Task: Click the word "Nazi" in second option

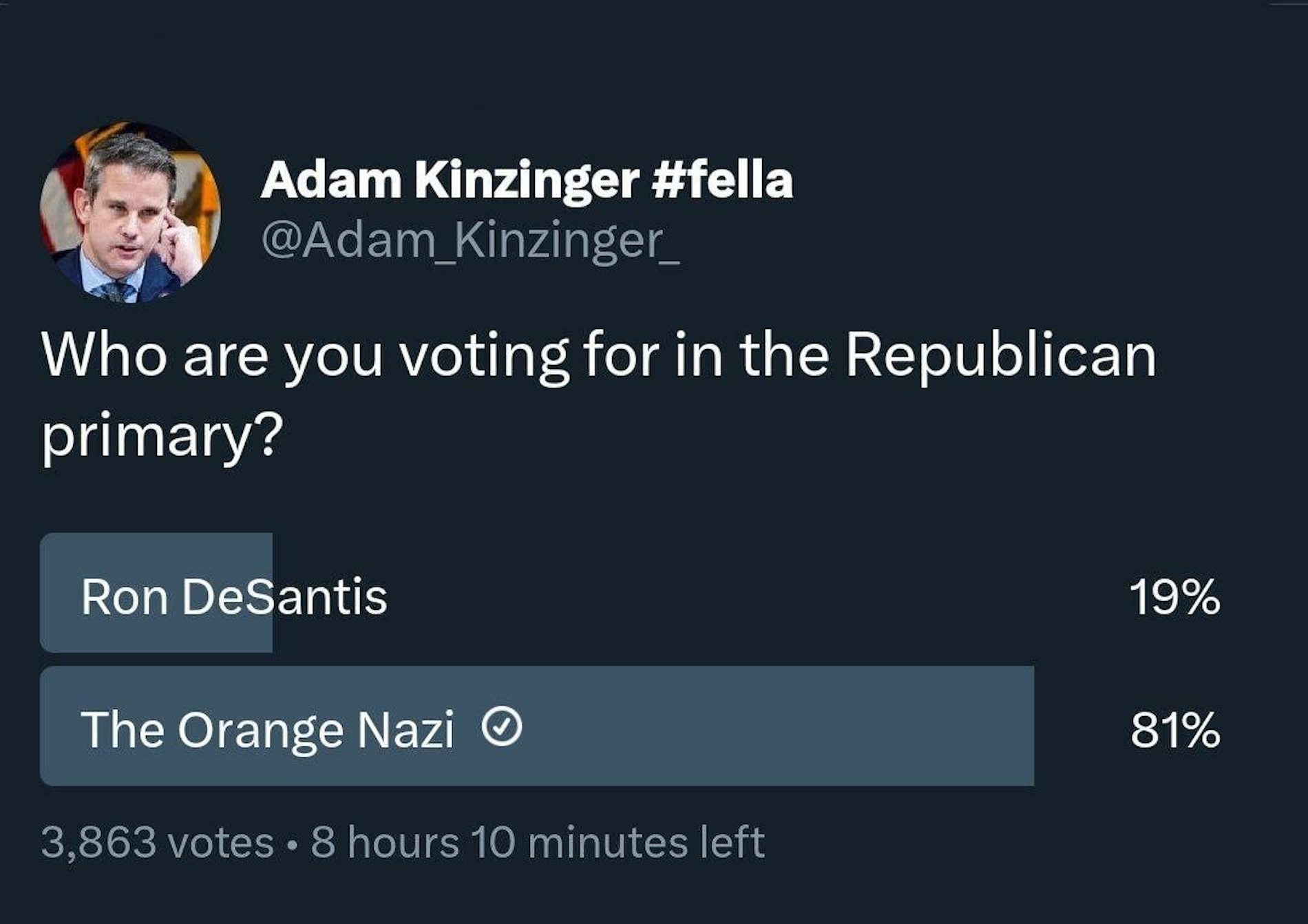Action: tap(405, 728)
